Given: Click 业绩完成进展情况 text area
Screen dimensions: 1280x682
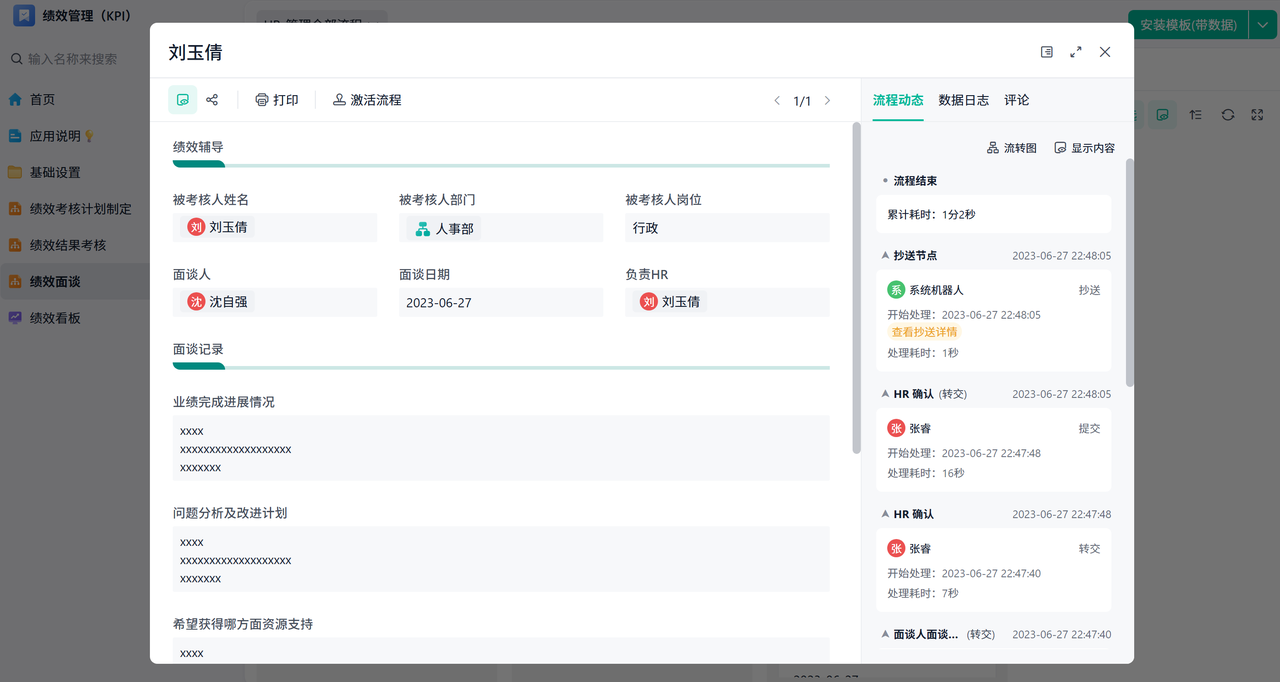Looking at the screenshot, I should tap(501, 448).
